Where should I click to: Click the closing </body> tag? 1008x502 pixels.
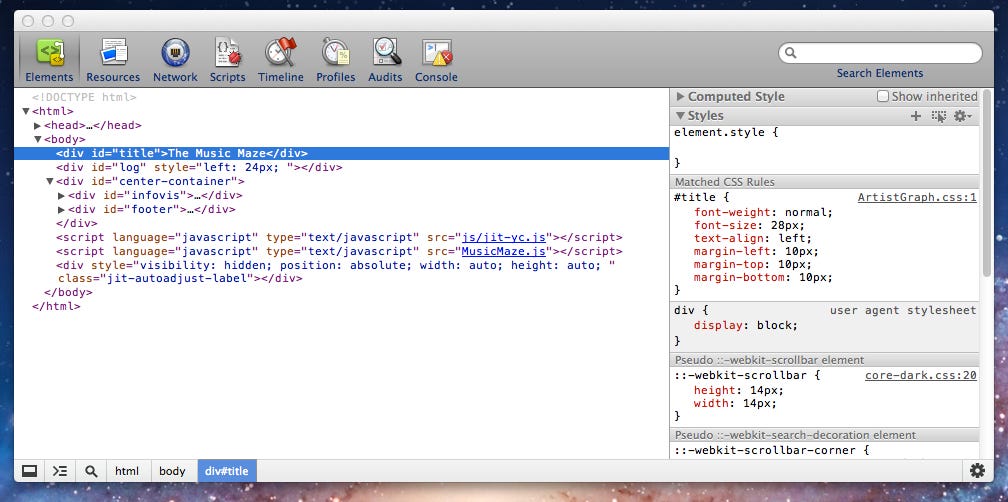tap(68, 292)
